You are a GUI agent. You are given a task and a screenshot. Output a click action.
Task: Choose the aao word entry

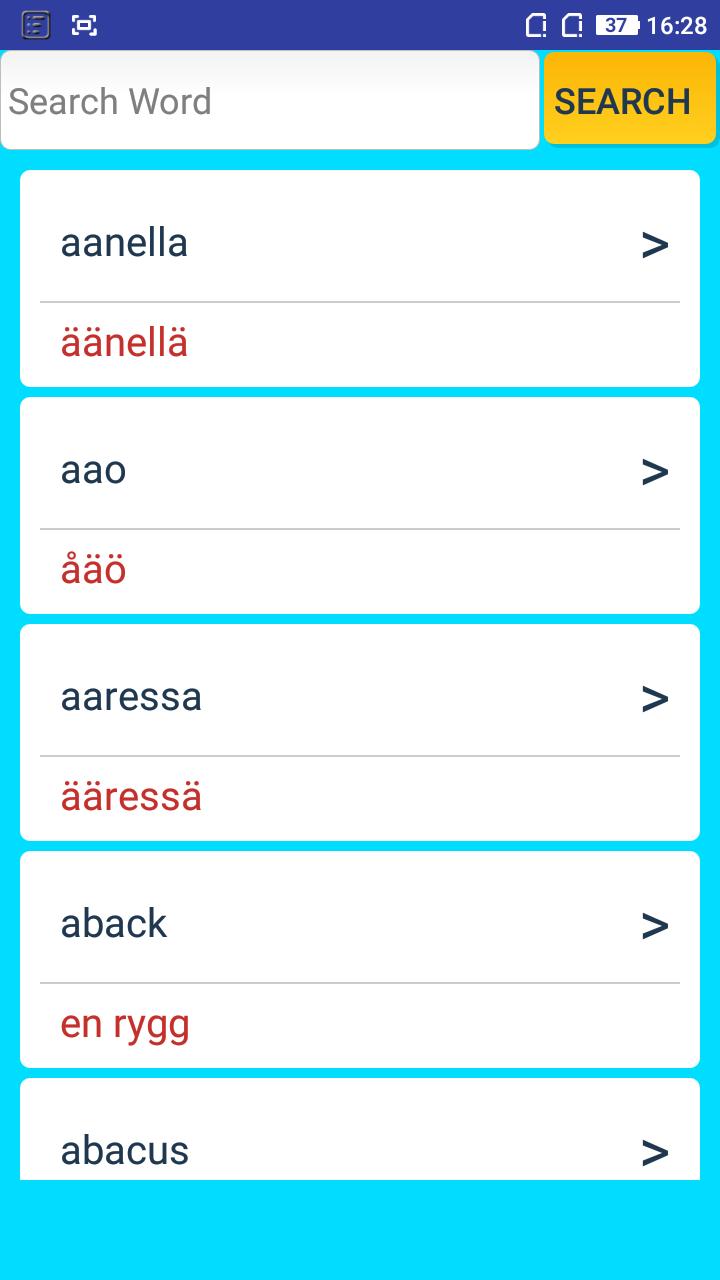pos(93,472)
